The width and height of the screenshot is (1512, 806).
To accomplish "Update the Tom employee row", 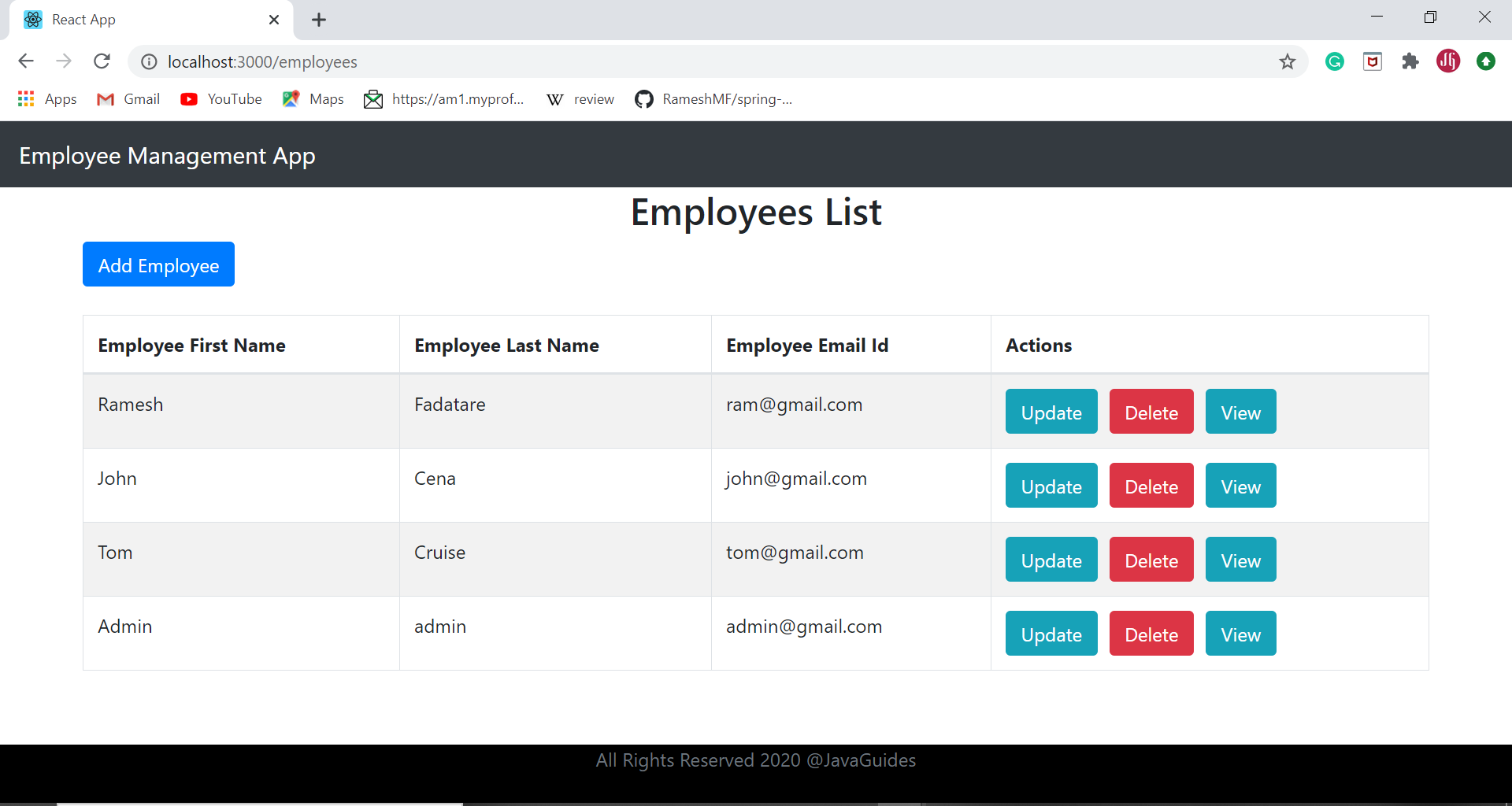I will coord(1051,560).
